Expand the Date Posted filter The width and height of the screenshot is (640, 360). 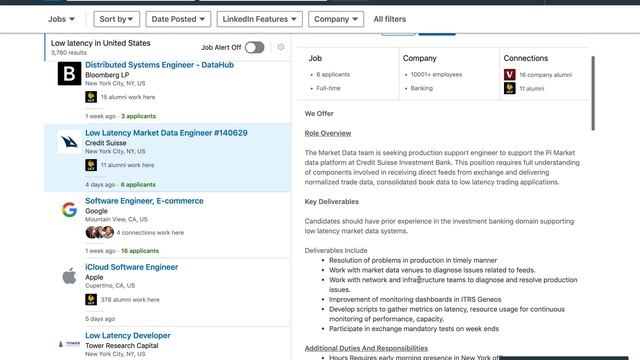pyautogui.click(x=178, y=19)
